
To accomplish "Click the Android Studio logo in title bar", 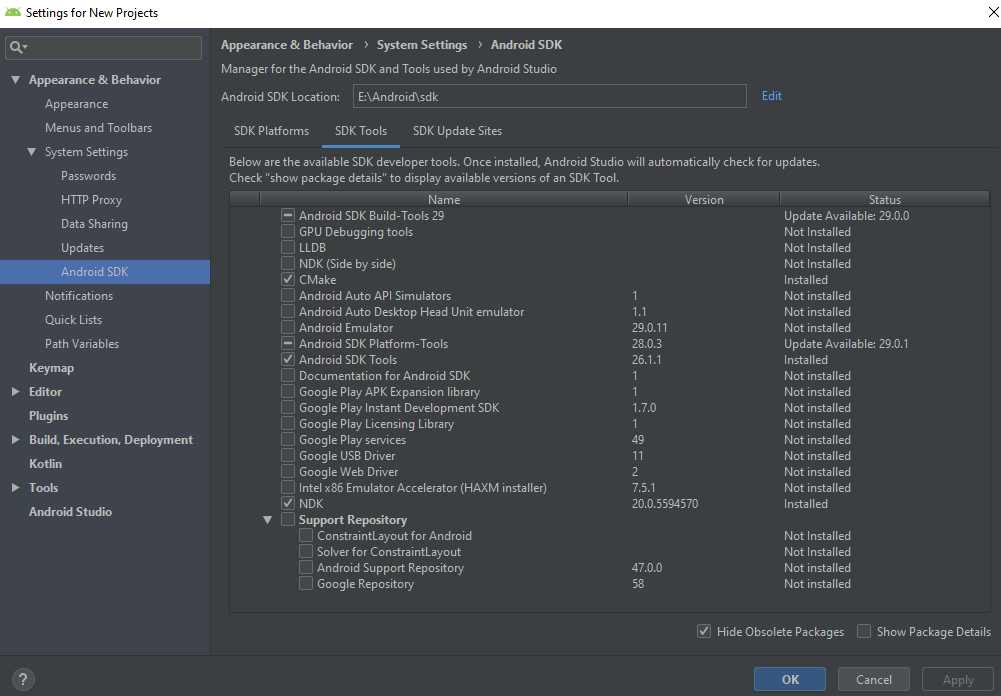I will click(x=13, y=13).
